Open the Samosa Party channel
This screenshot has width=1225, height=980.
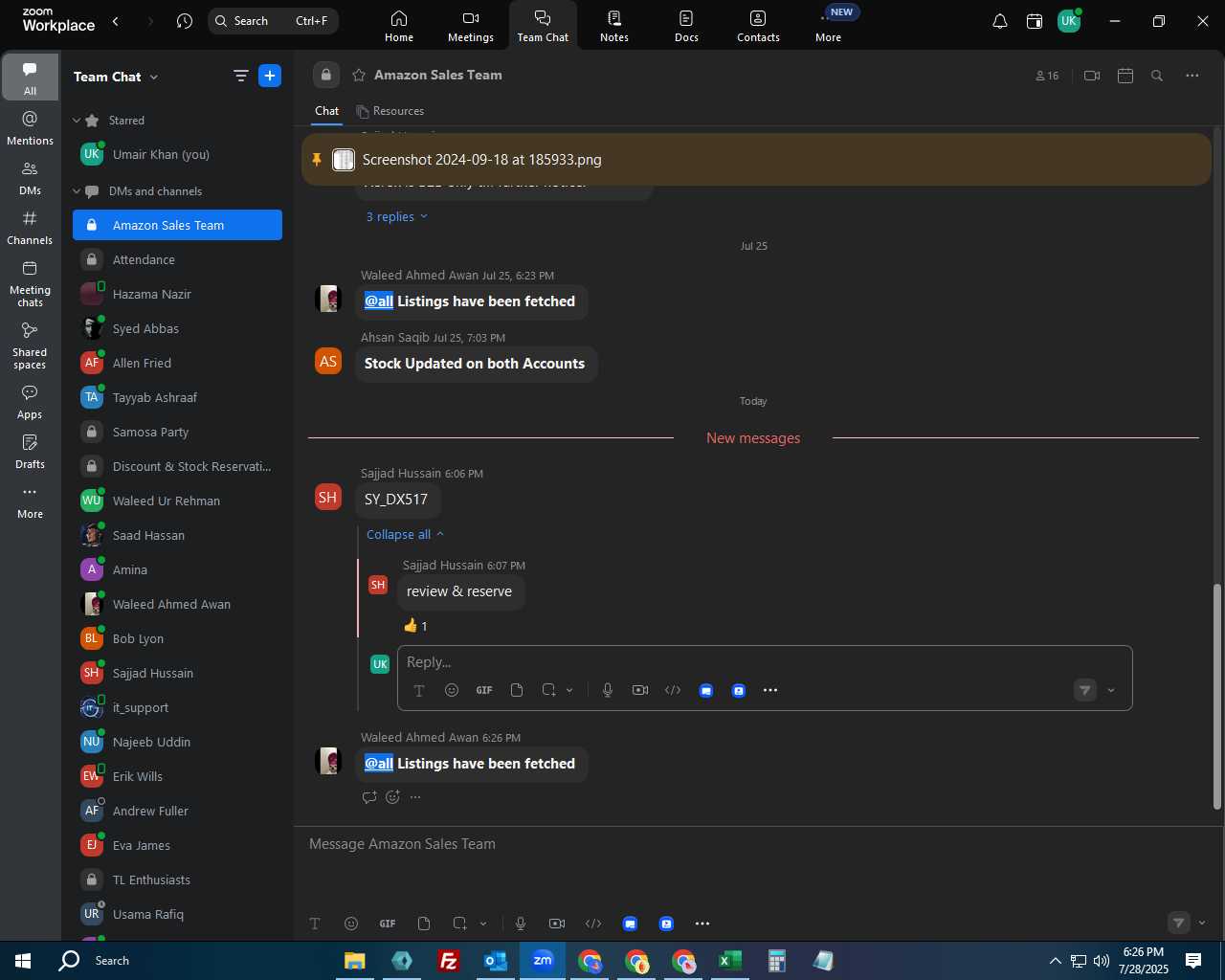point(177,432)
